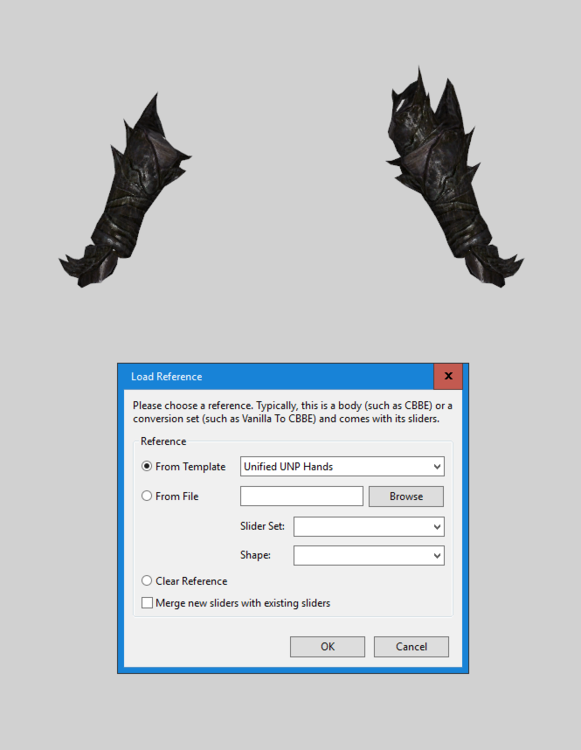
Task: Click the Shape: label
Action: pos(255,555)
